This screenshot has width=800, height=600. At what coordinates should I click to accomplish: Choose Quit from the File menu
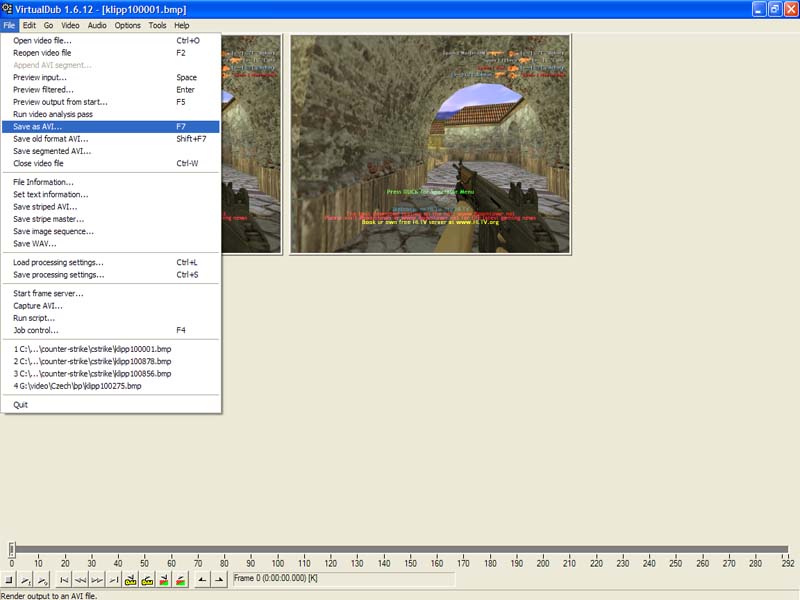coord(111,405)
